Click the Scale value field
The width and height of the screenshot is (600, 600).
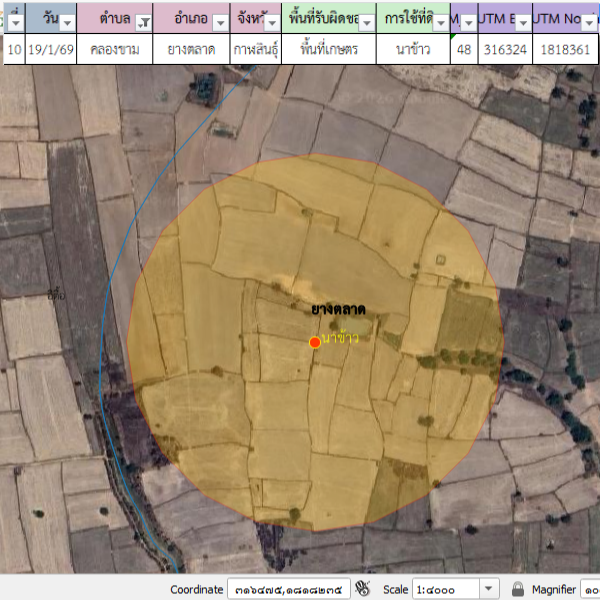pyautogui.click(x=446, y=589)
